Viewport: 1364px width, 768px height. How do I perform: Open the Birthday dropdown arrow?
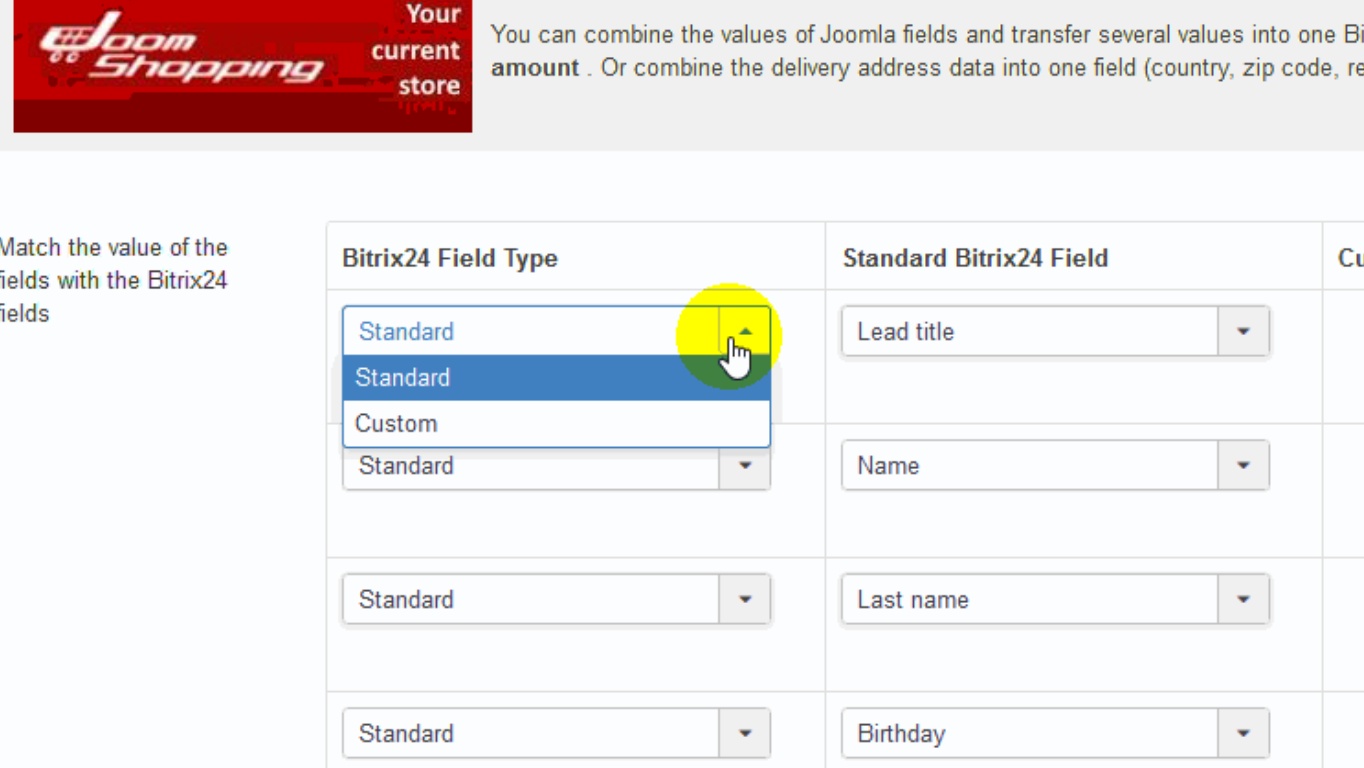(x=1243, y=734)
